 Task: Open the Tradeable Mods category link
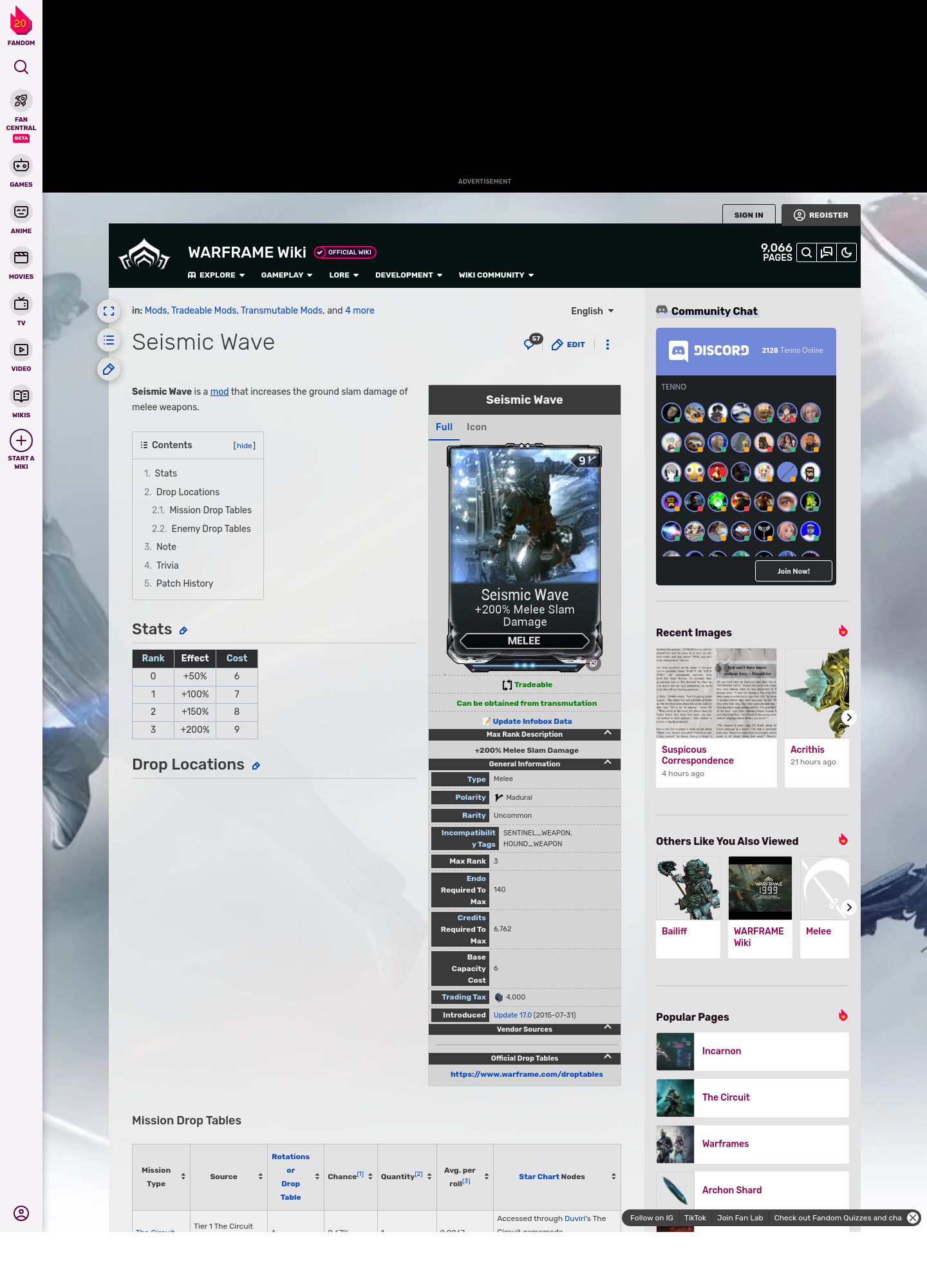pos(203,310)
